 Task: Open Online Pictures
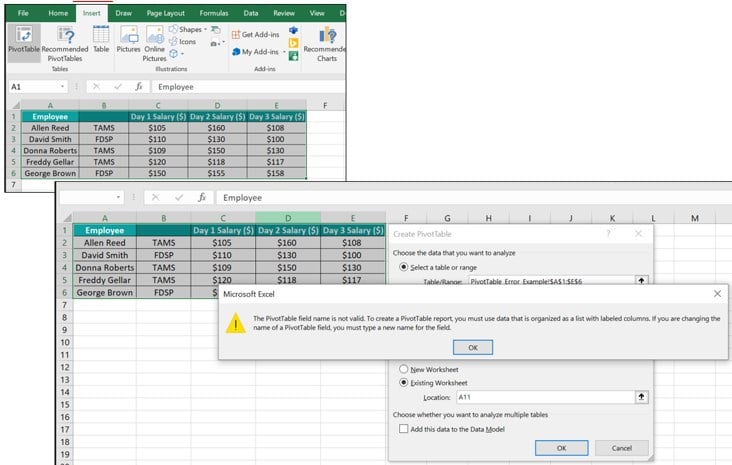coord(155,44)
